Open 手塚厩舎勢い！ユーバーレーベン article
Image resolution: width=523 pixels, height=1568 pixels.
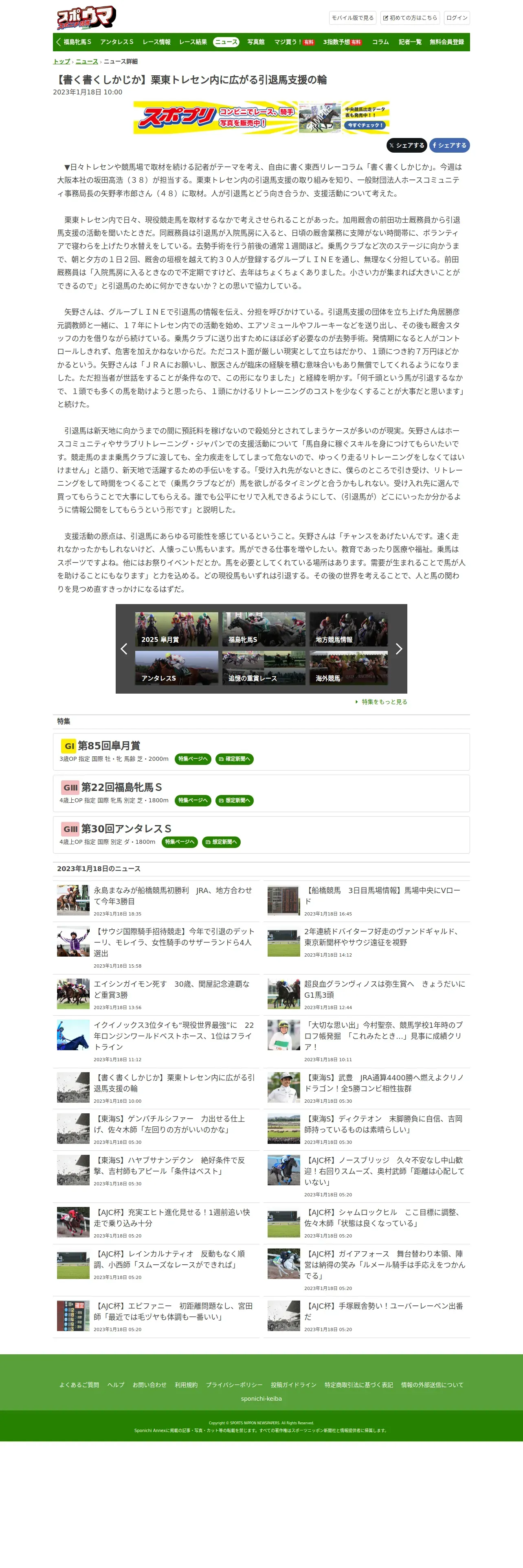[384, 1311]
